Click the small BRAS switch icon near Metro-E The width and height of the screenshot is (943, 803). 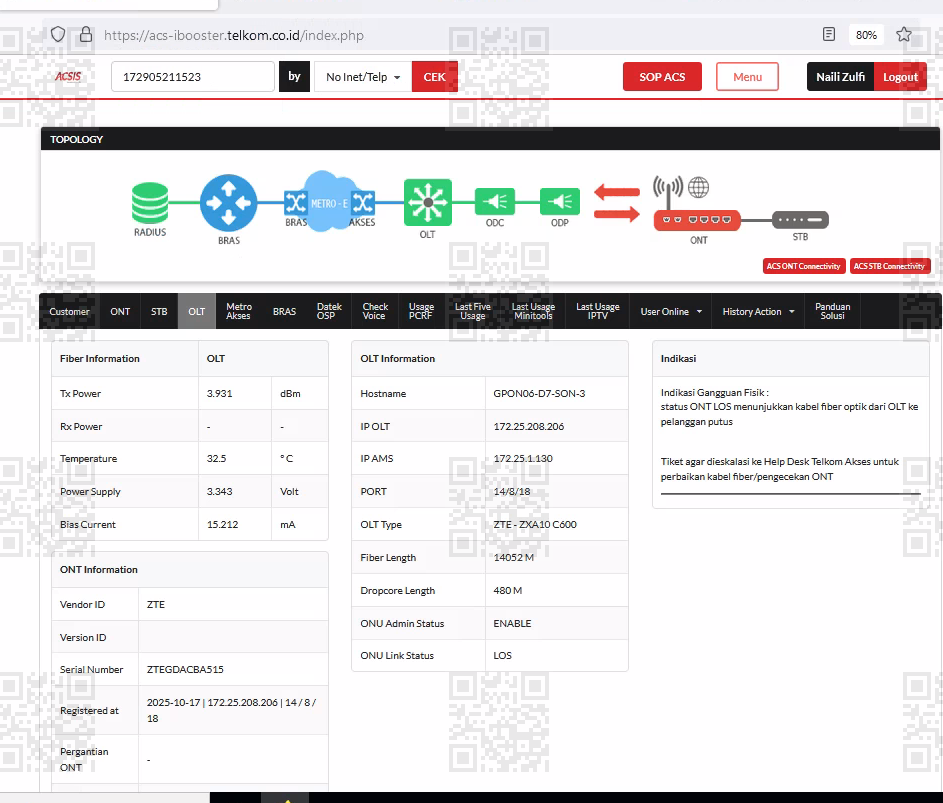pyautogui.click(x=295, y=203)
